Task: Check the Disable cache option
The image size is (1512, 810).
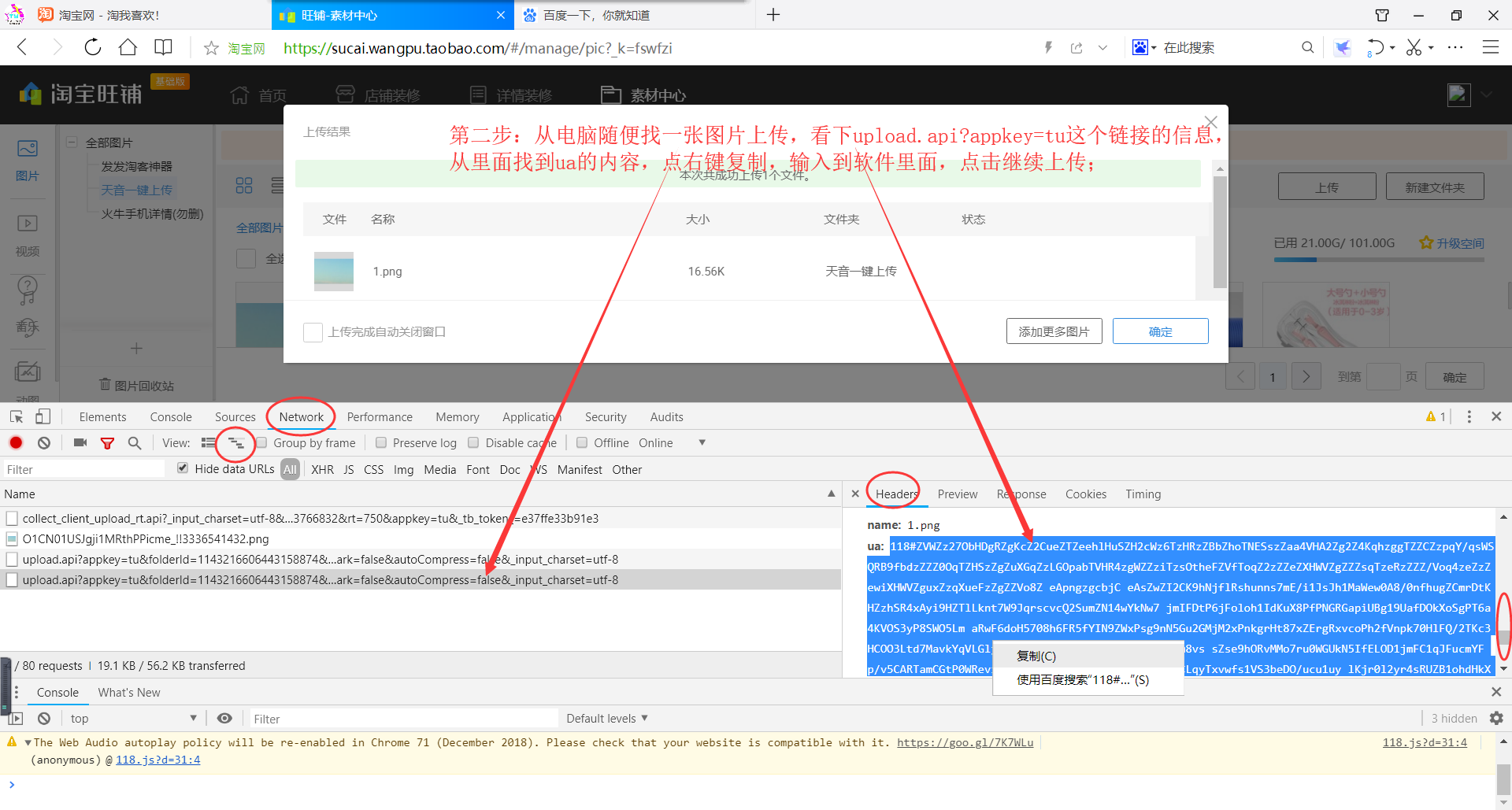Action: click(473, 443)
